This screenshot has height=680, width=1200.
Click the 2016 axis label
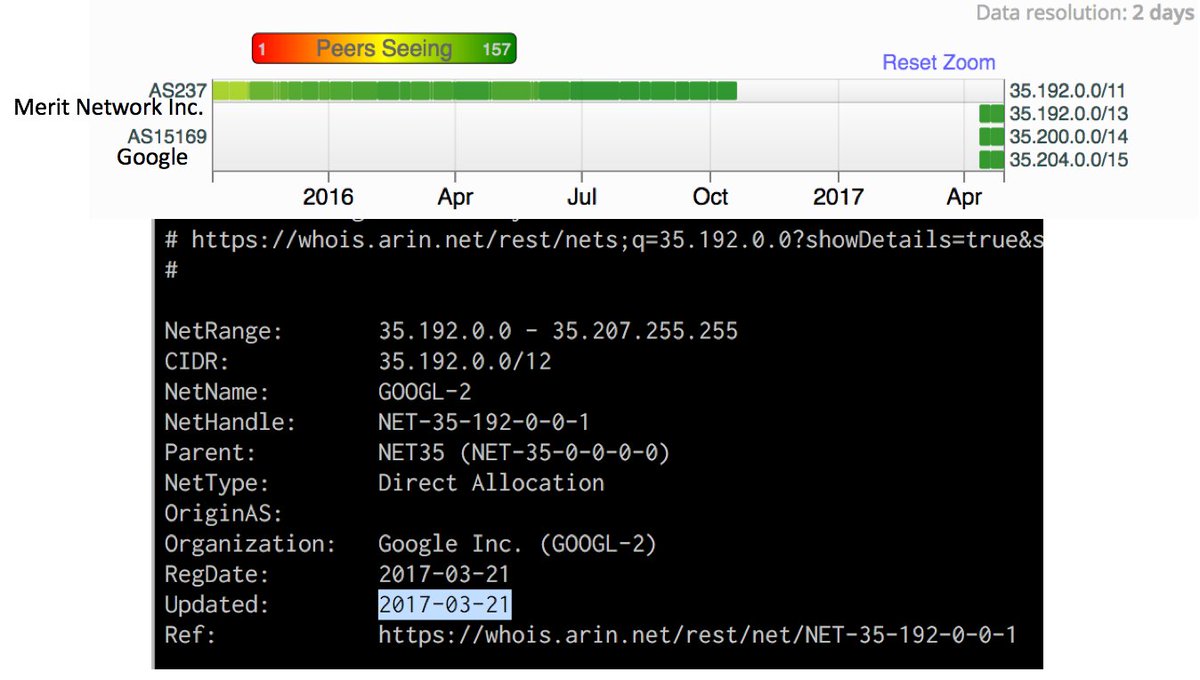tap(328, 197)
